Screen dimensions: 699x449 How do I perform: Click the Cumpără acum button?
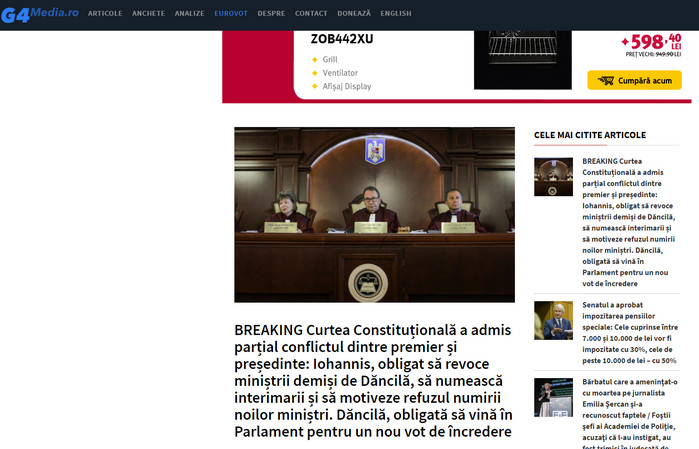(634, 80)
